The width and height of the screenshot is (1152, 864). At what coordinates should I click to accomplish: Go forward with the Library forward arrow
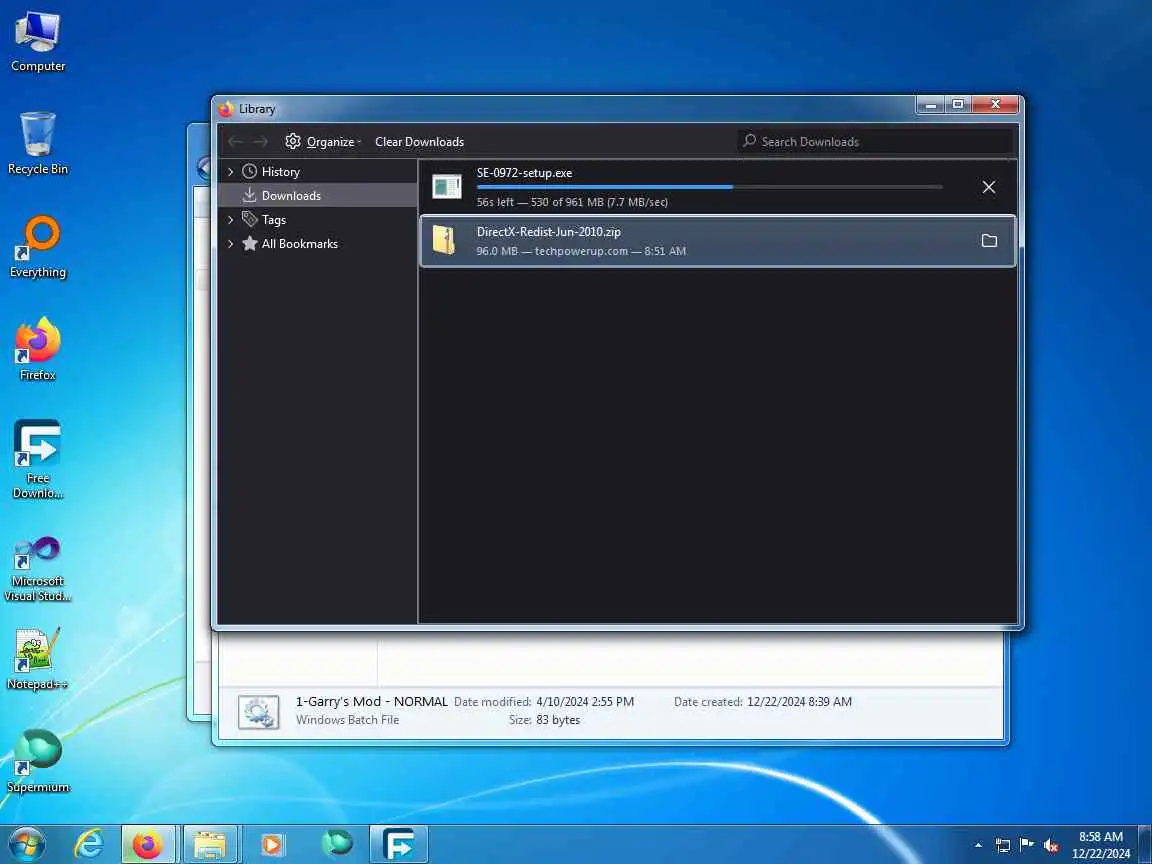[x=260, y=142]
